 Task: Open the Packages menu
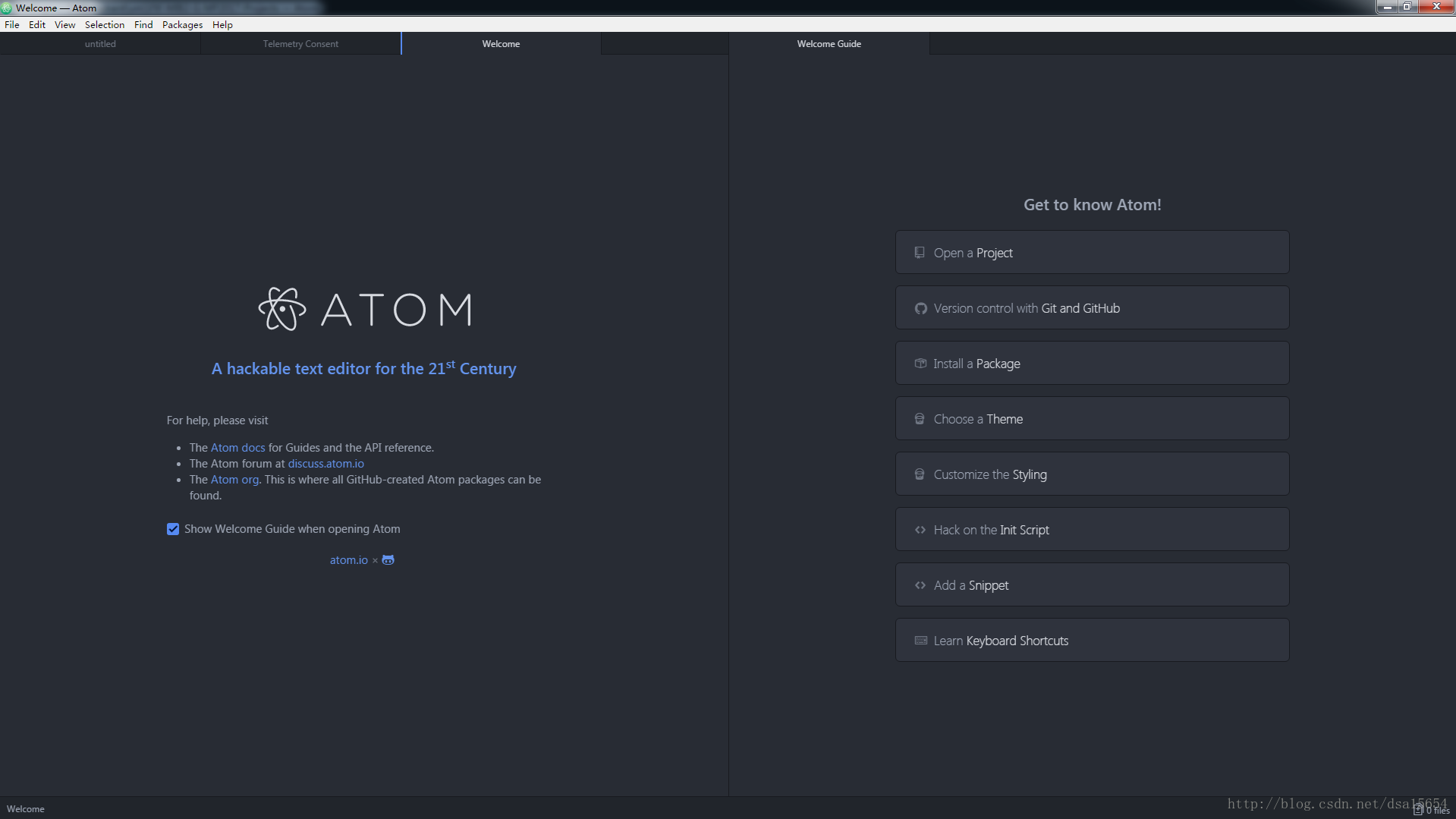tap(182, 24)
